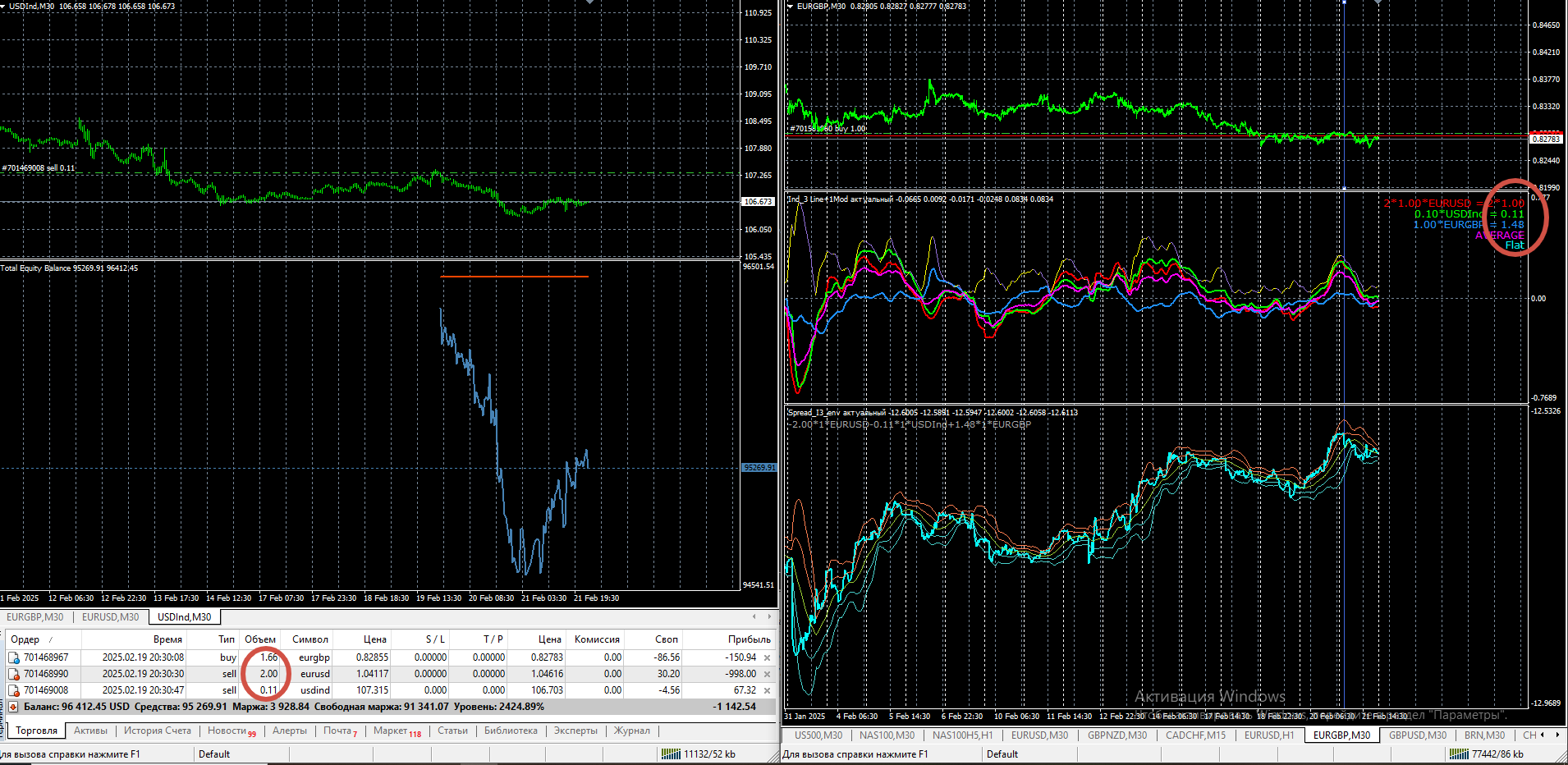The image size is (1568, 765).
Task: Click the sell order icon for order 701469008
Action: 14,690
